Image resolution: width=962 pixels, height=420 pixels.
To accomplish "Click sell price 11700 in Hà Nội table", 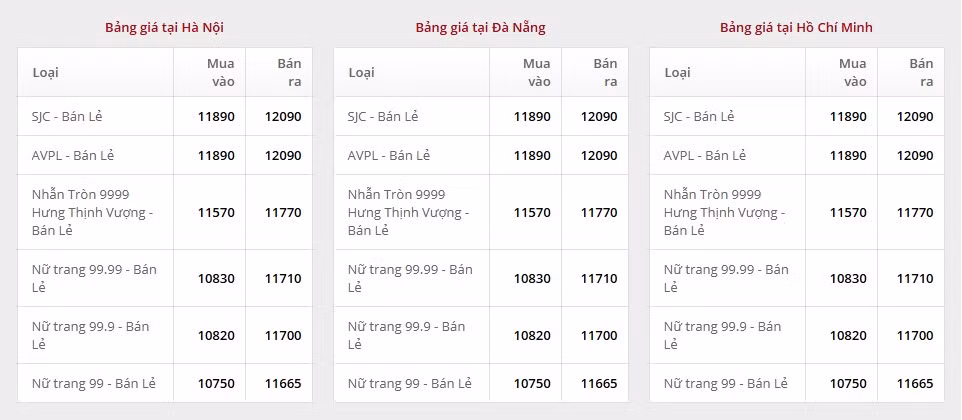I will 283,335.
